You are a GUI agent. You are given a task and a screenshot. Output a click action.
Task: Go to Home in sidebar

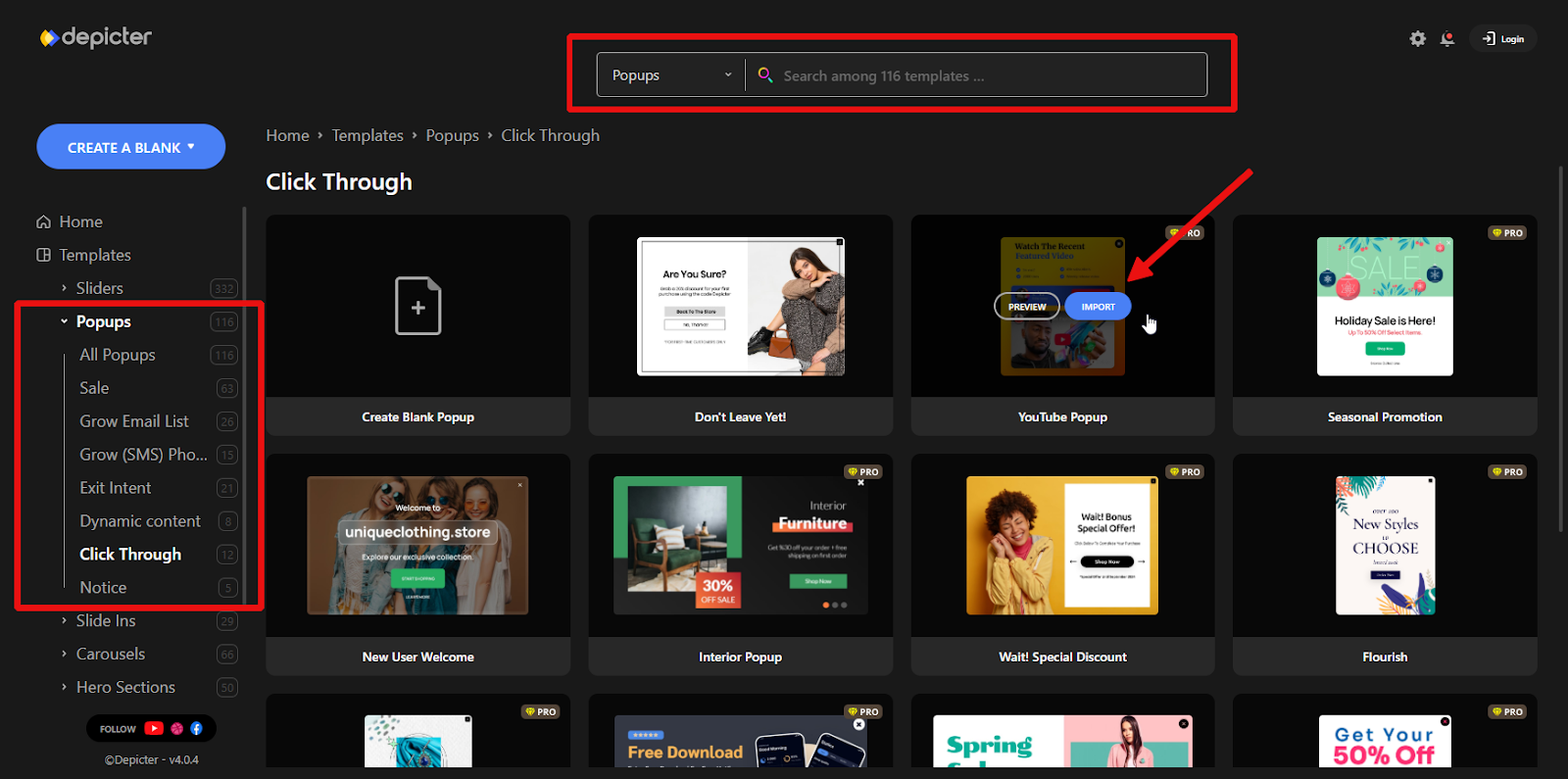(80, 221)
